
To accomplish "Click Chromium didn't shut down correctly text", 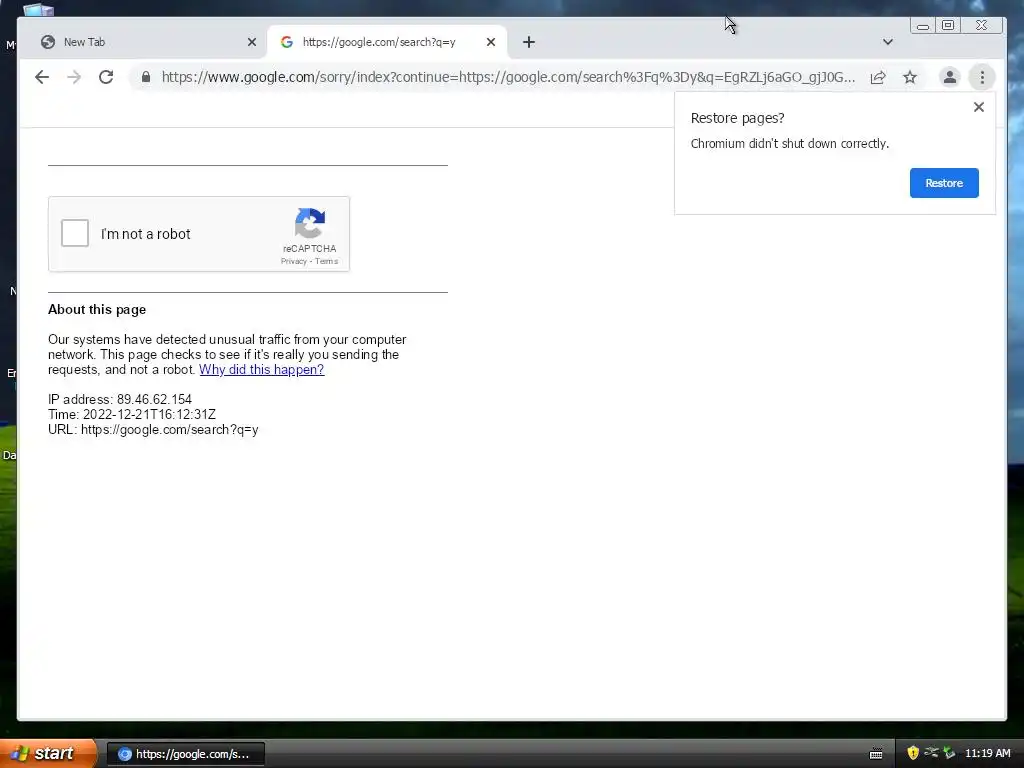I will pos(790,144).
